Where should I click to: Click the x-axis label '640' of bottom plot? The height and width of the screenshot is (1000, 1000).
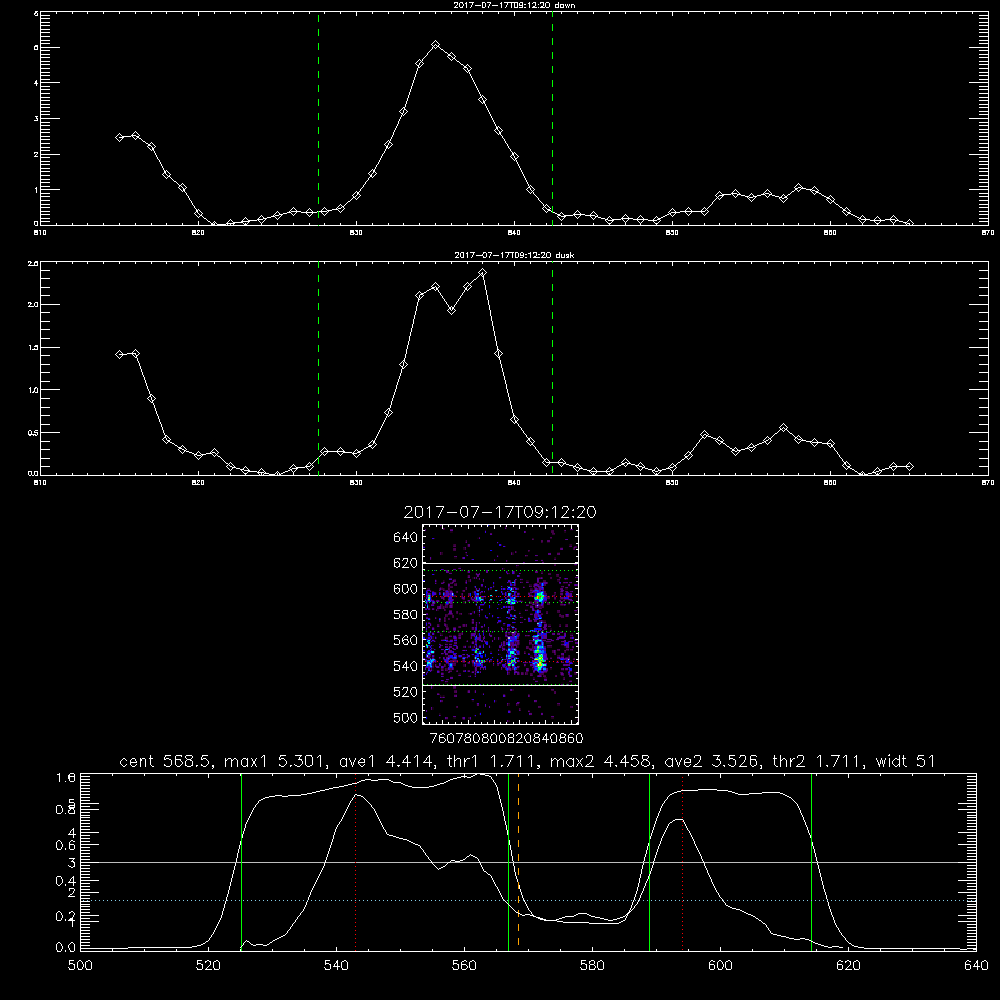point(976,966)
